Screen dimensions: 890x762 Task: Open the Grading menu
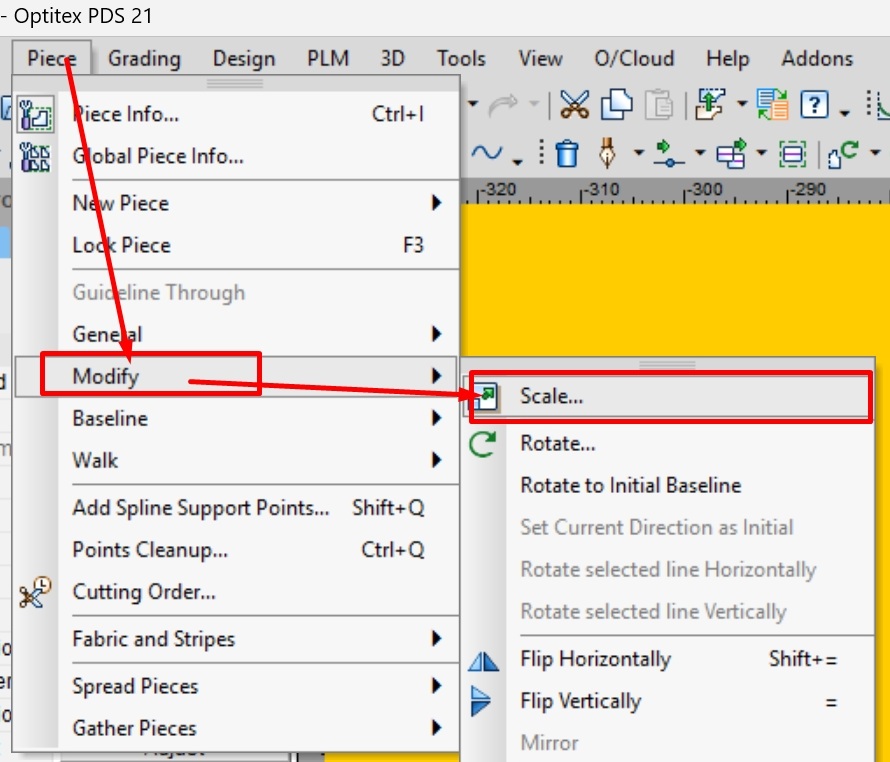pyautogui.click(x=144, y=58)
